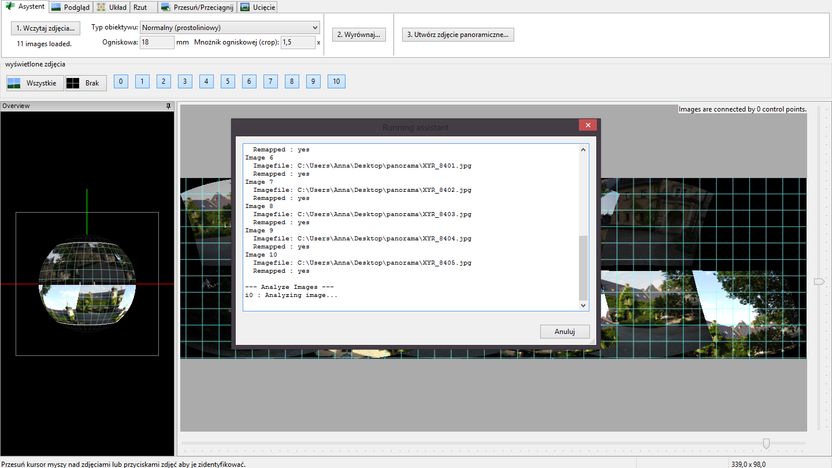This screenshot has width=832, height=468.
Task: Toggle image 9 display button
Action: (x=313, y=81)
